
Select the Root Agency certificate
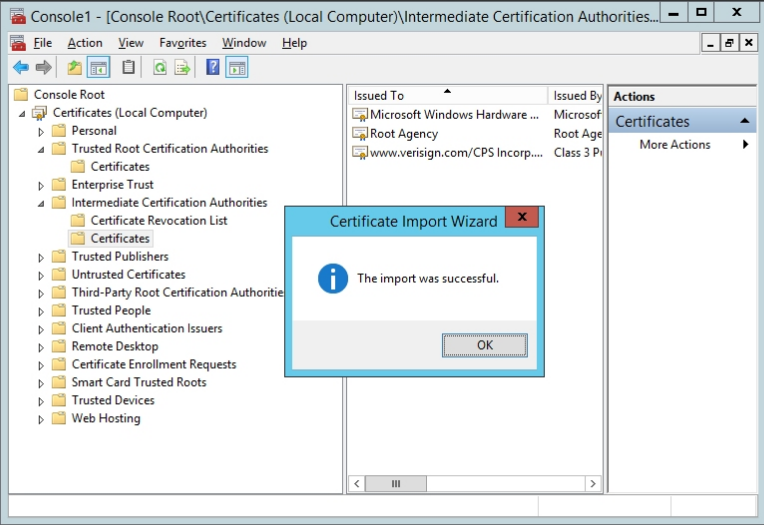point(404,134)
